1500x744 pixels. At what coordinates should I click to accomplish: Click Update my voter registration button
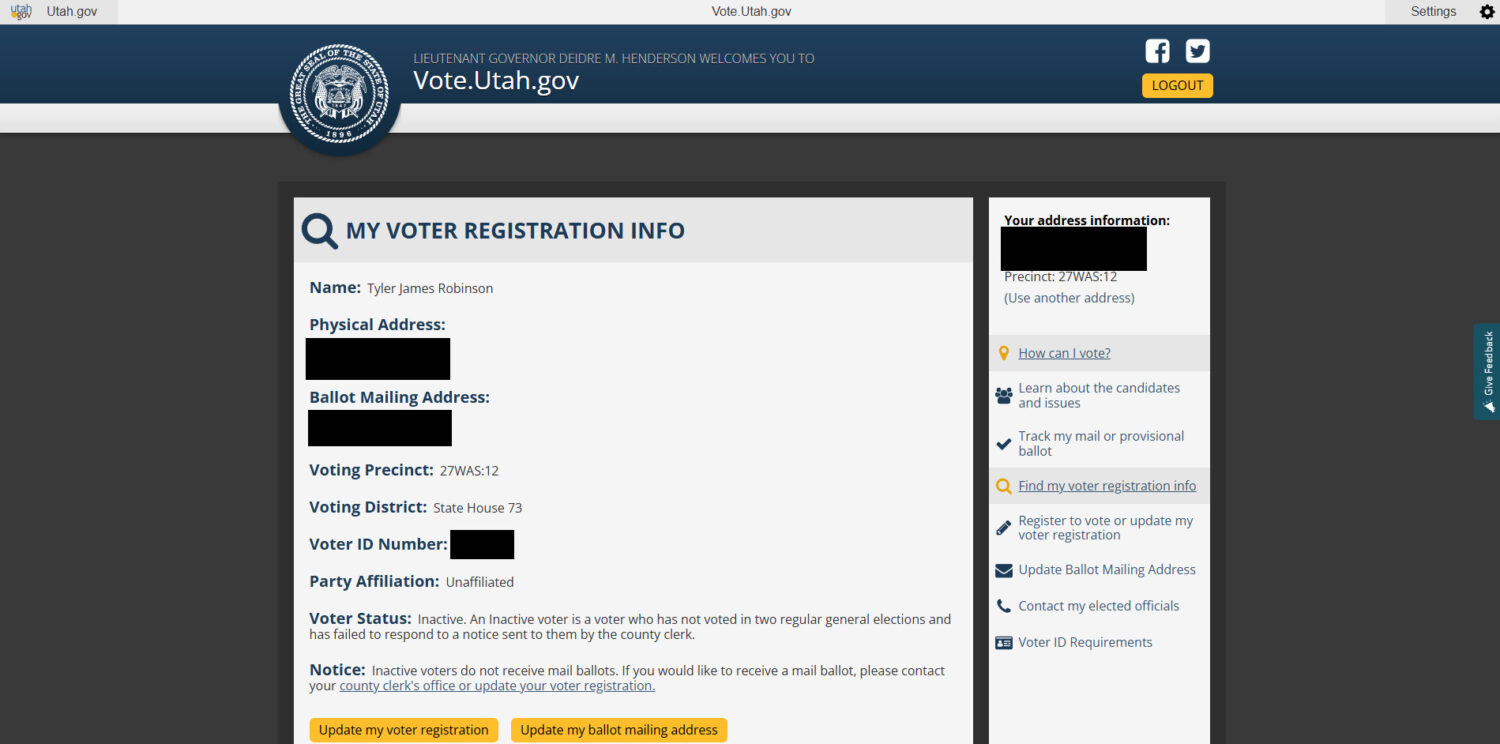click(404, 730)
